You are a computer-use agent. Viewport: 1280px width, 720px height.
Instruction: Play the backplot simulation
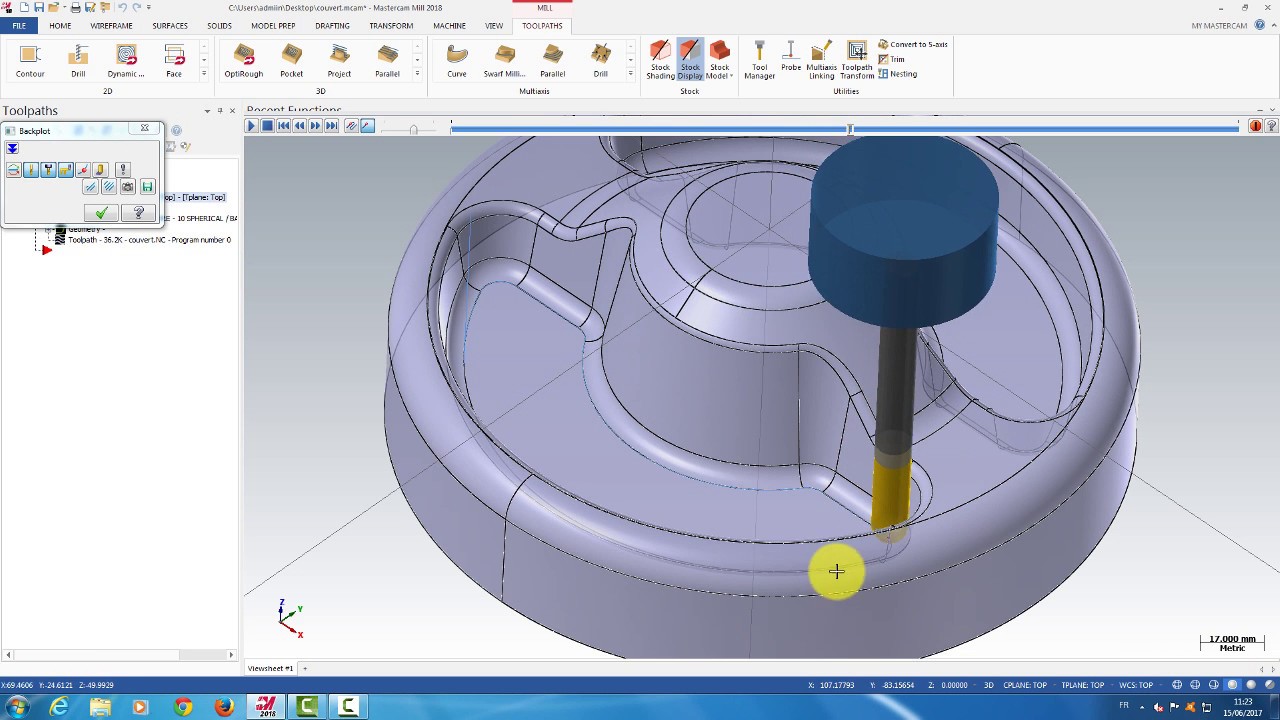[x=252, y=126]
